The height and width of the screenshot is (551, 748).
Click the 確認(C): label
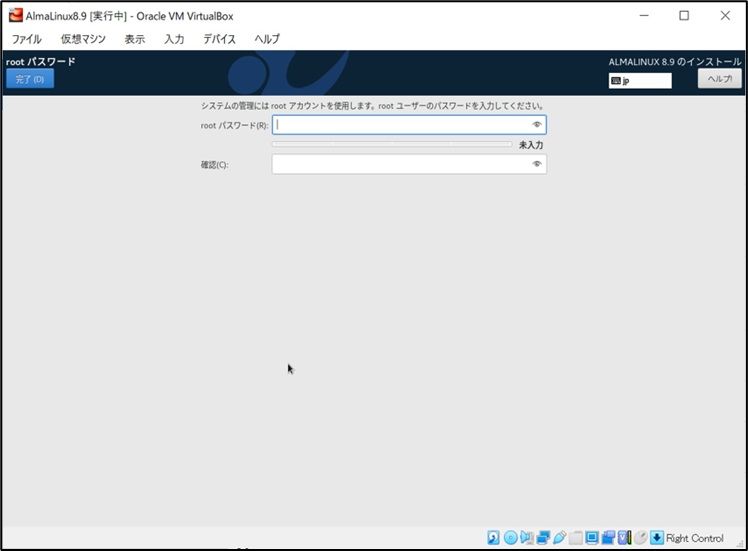215,165
